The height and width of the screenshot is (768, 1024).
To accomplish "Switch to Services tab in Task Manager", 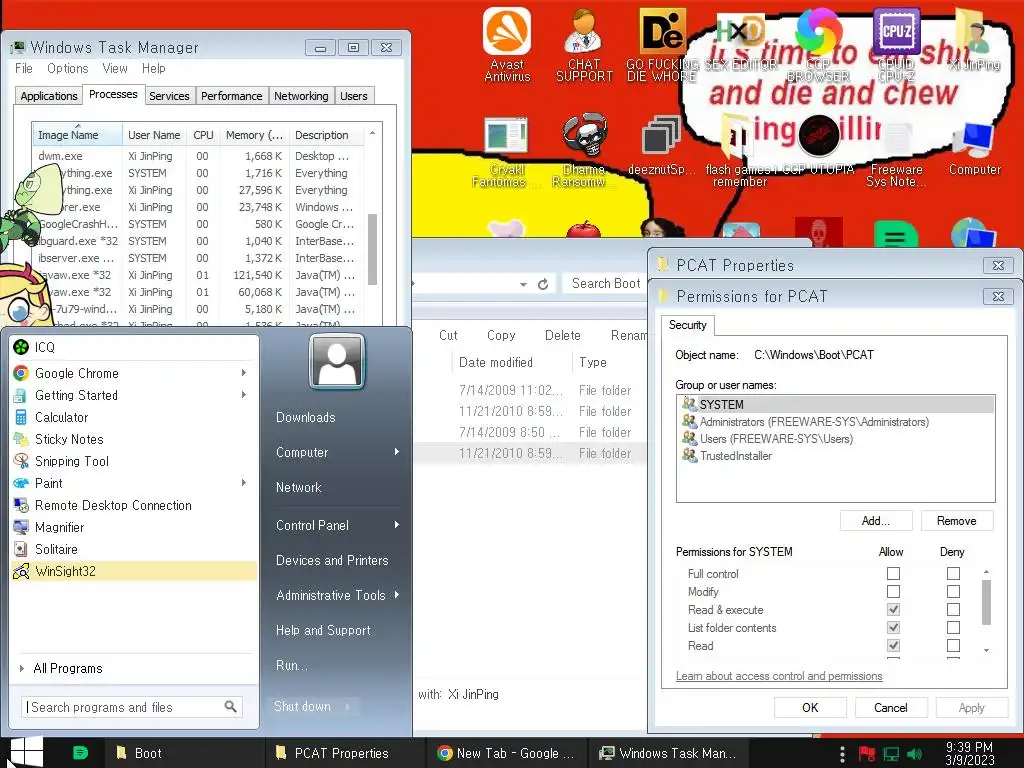I will click(169, 96).
